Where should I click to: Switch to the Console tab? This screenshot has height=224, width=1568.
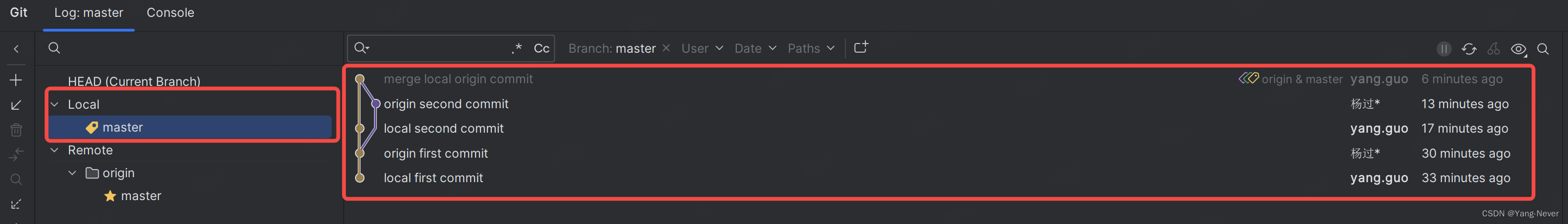tap(170, 12)
